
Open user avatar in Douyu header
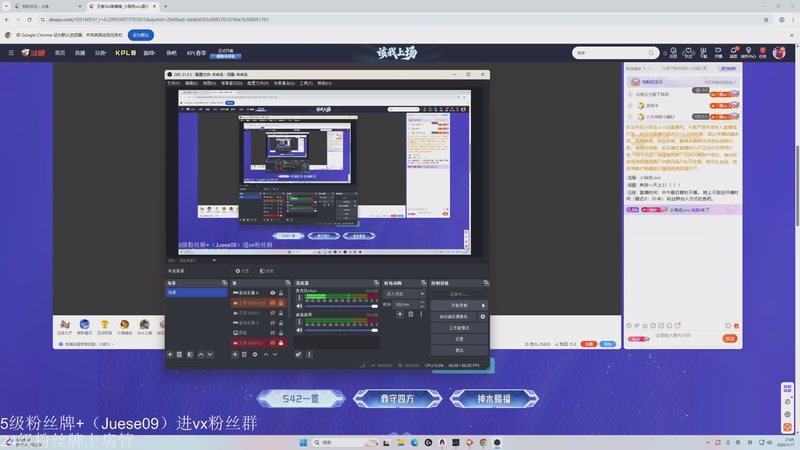(779, 52)
